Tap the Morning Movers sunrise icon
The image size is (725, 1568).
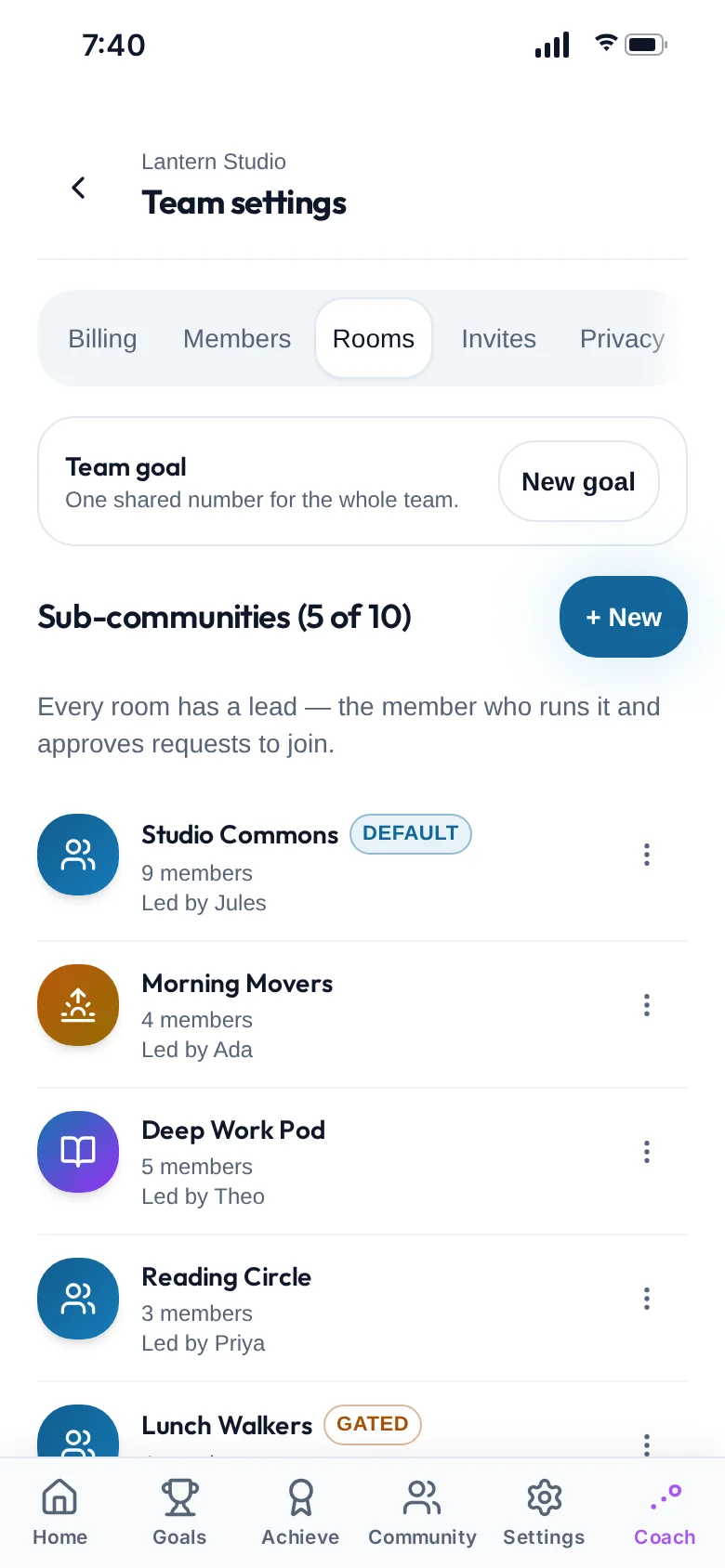point(78,1005)
